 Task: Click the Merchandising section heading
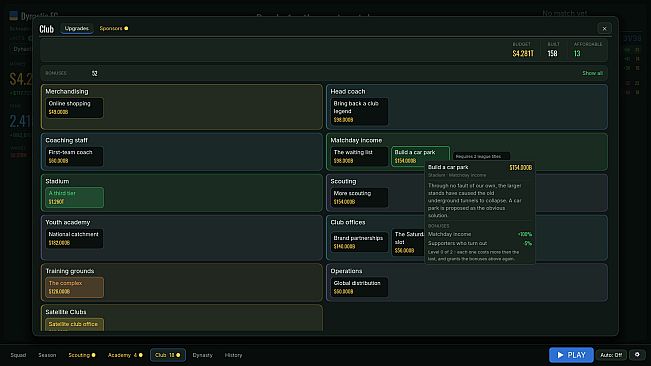click(67, 91)
